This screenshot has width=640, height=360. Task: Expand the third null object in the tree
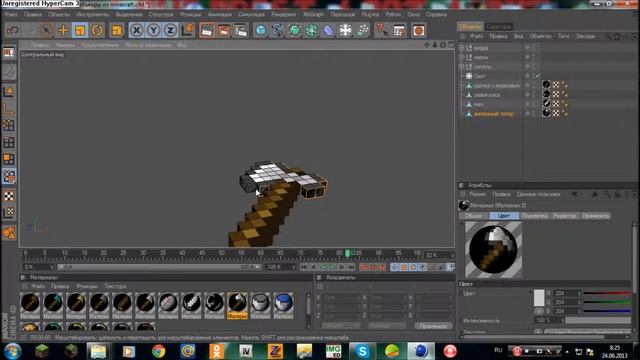pyautogui.click(x=462, y=67)
